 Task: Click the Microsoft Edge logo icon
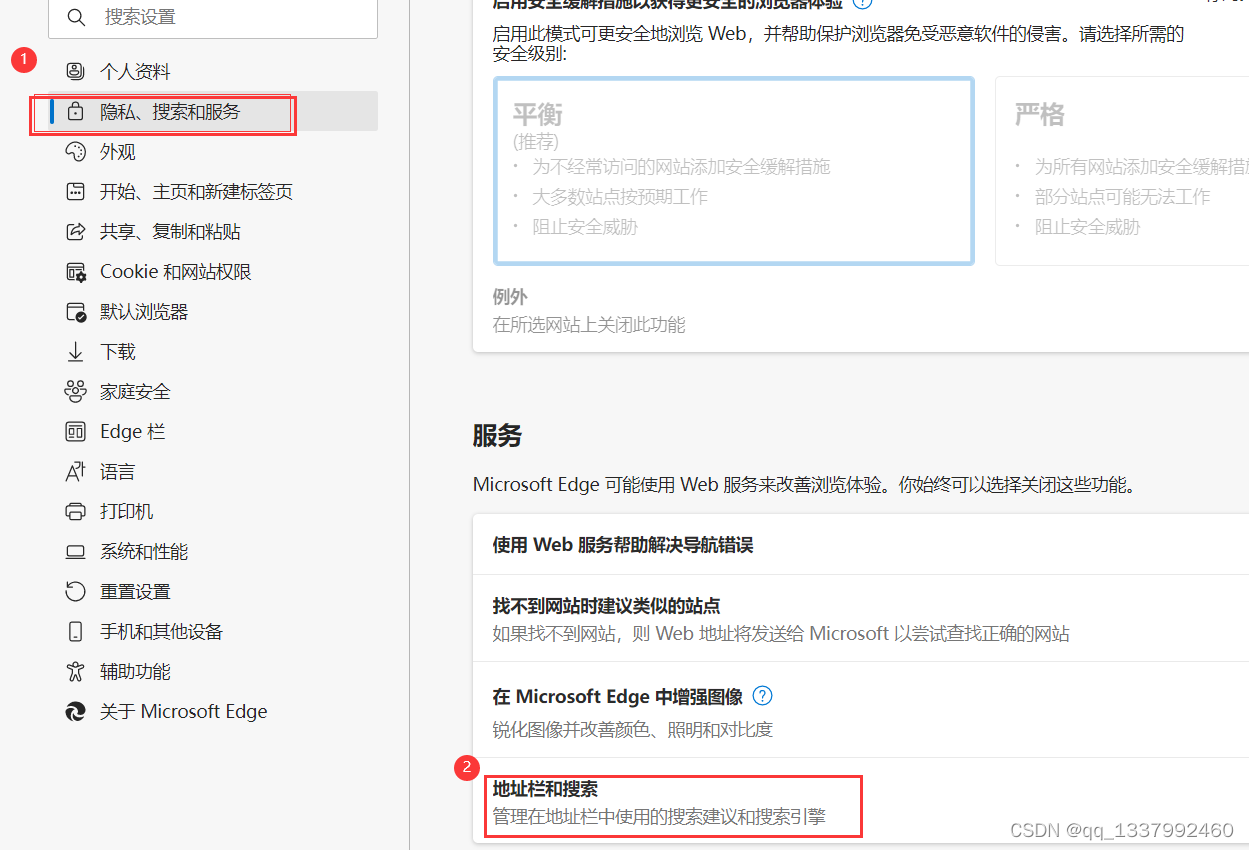pyautogui.click(x=75, y=711)
